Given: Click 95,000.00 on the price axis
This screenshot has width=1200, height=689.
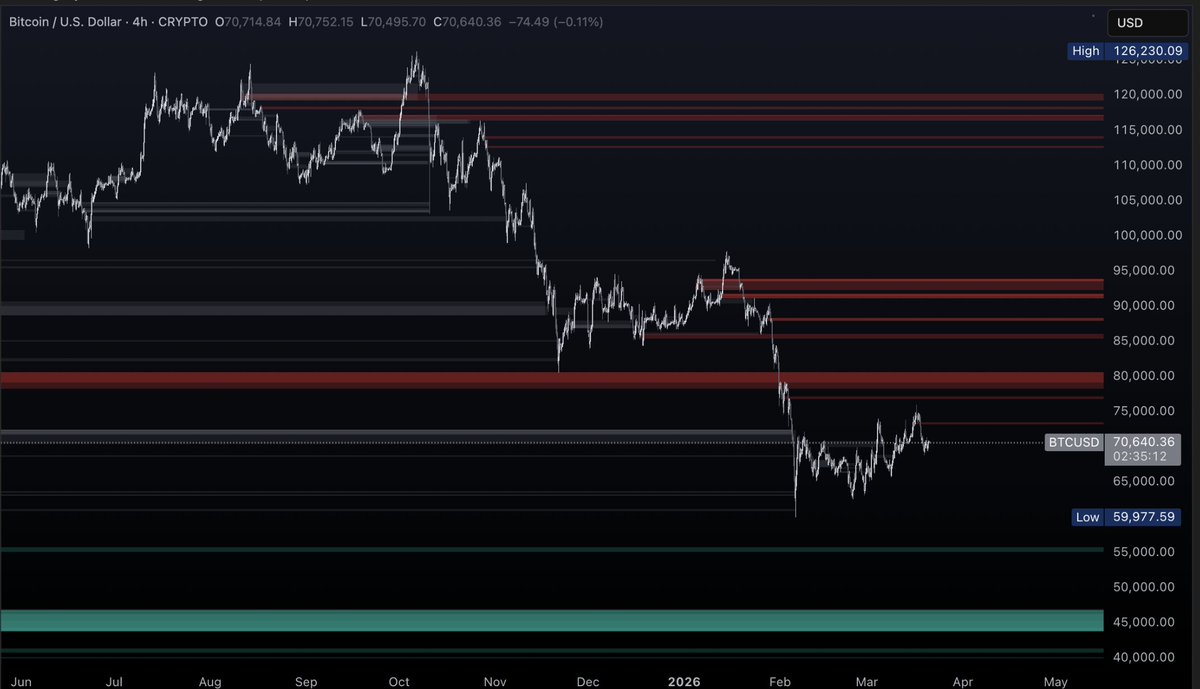Looking at the screenshot, I should pos(1146,270).
